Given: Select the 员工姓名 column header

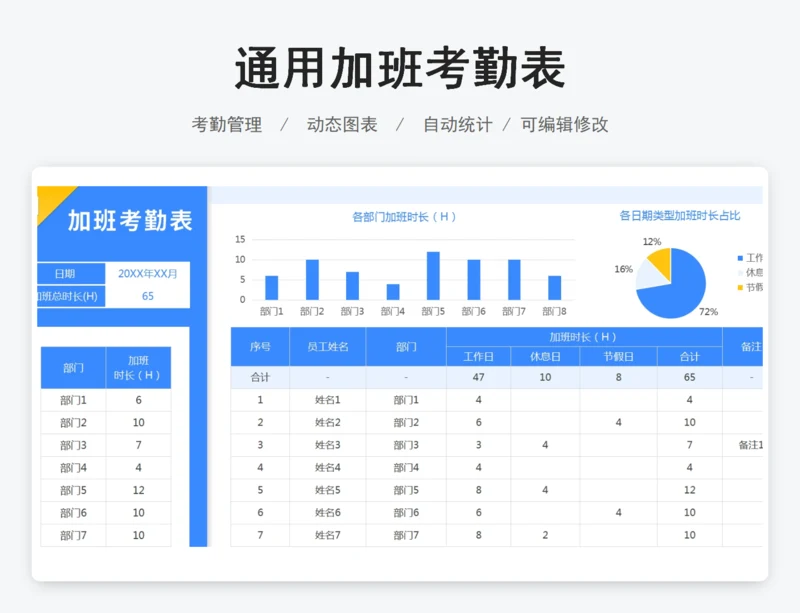Looking at the screenshot, I should point(328,347).
